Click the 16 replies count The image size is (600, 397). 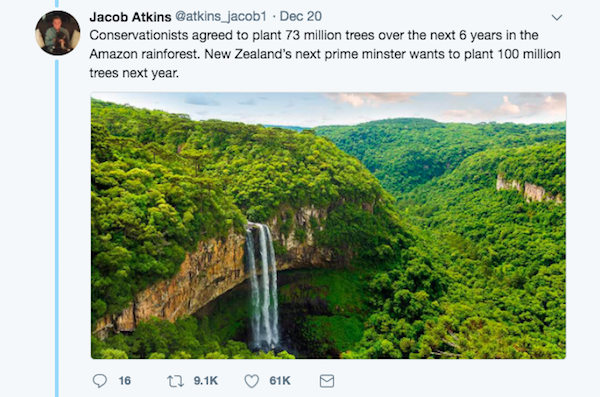125,381
